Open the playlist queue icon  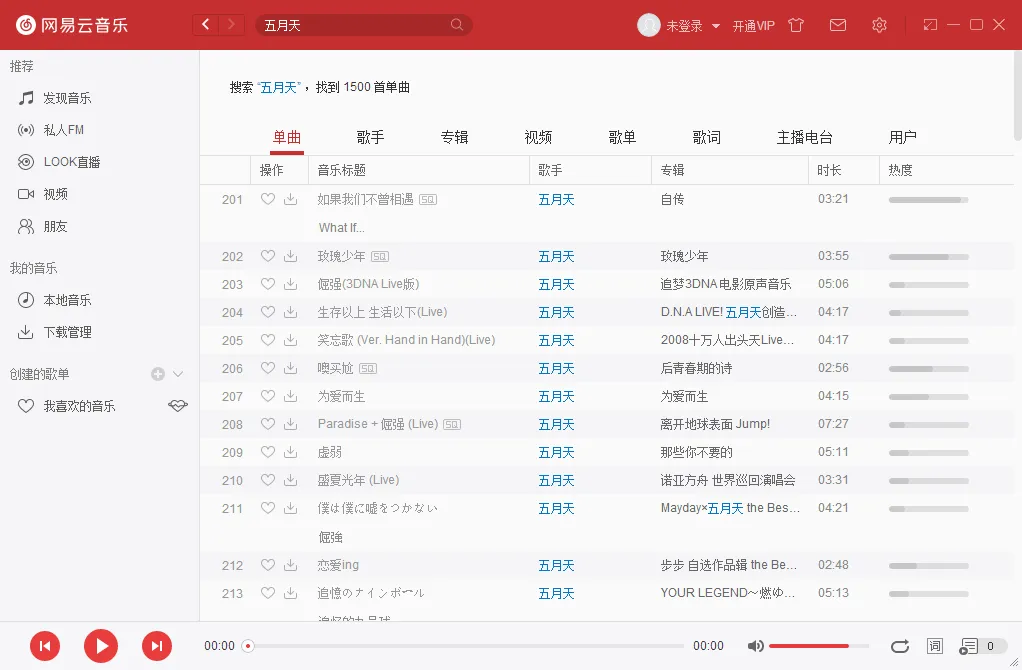pyautogui.click(x=969, y=646)
